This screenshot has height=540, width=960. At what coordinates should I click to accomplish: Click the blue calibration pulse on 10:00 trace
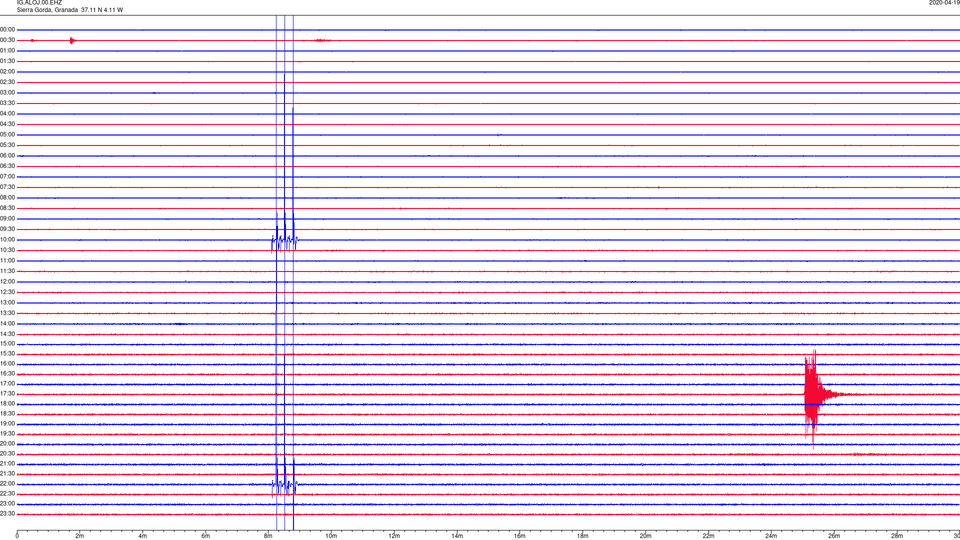(x=285, y=233)
